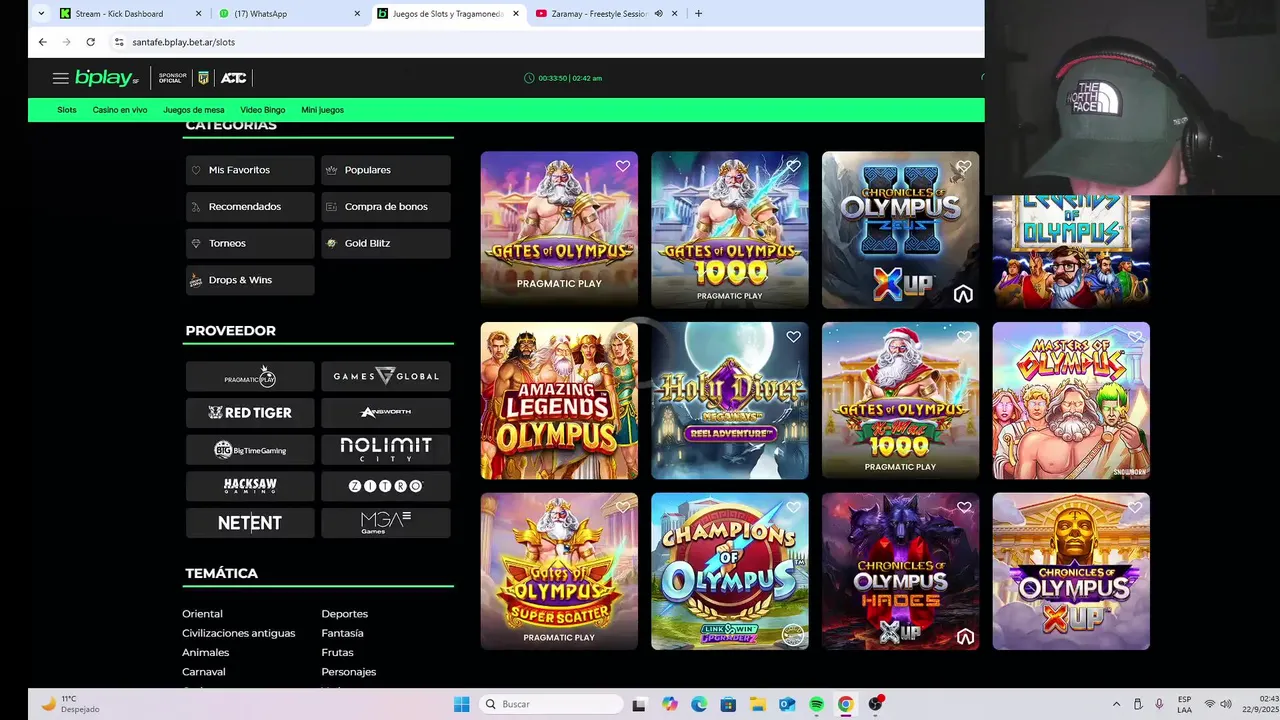Screen dimensions: 1280x720
Task: Select the Drops & Wins category
Action: coord(250,280)
